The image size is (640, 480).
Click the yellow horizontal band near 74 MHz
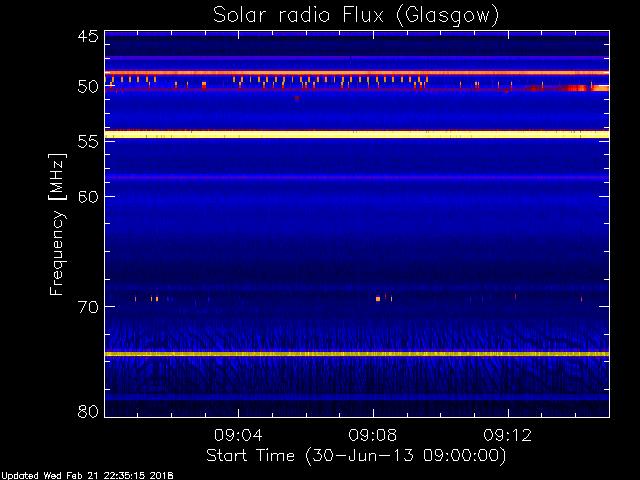(x=357, y=354)
